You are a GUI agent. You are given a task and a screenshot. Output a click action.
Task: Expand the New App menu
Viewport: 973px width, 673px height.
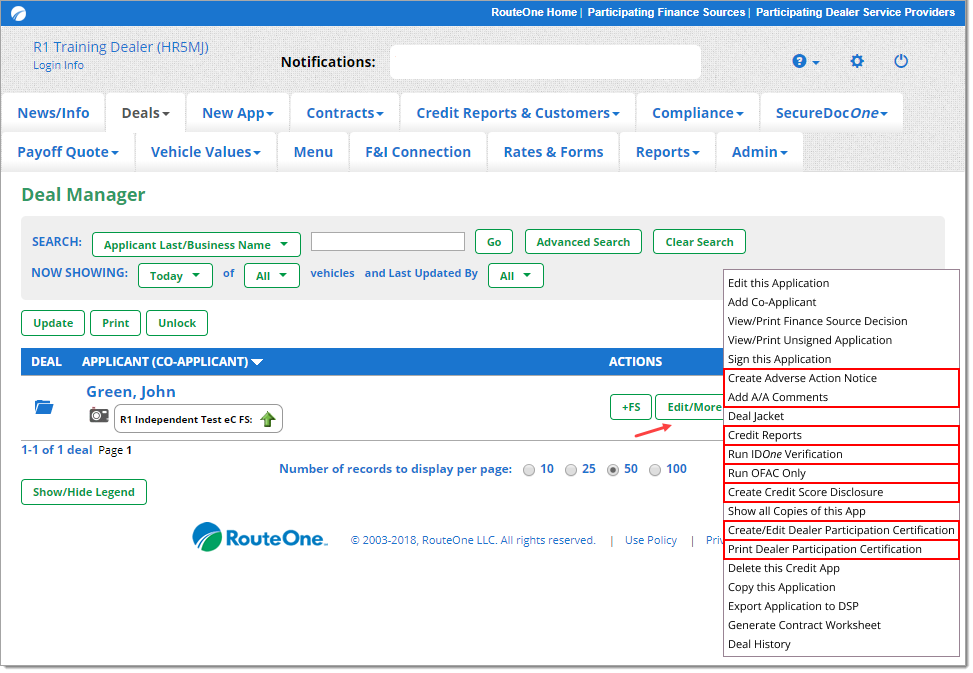[238, 113]
